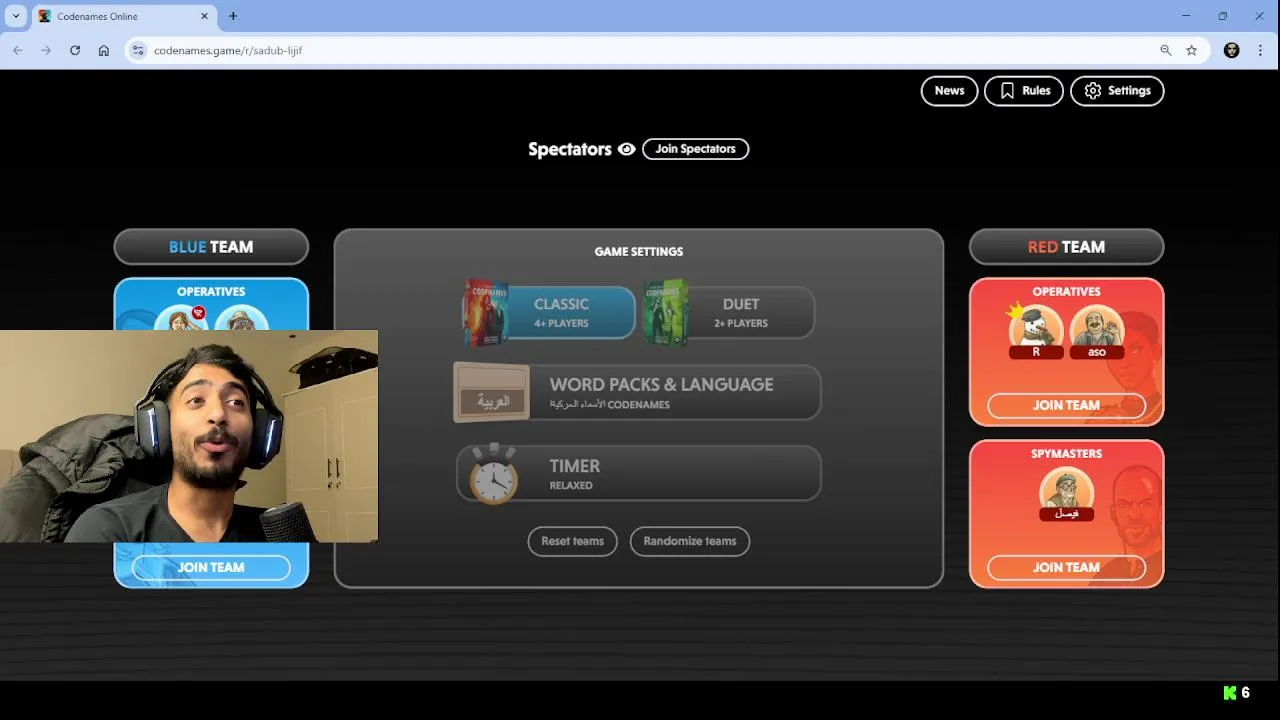The image size is (1280, 720).
Task: Click the site information icon in address bar
Action: pyautogui.click(x=138, y=50)
